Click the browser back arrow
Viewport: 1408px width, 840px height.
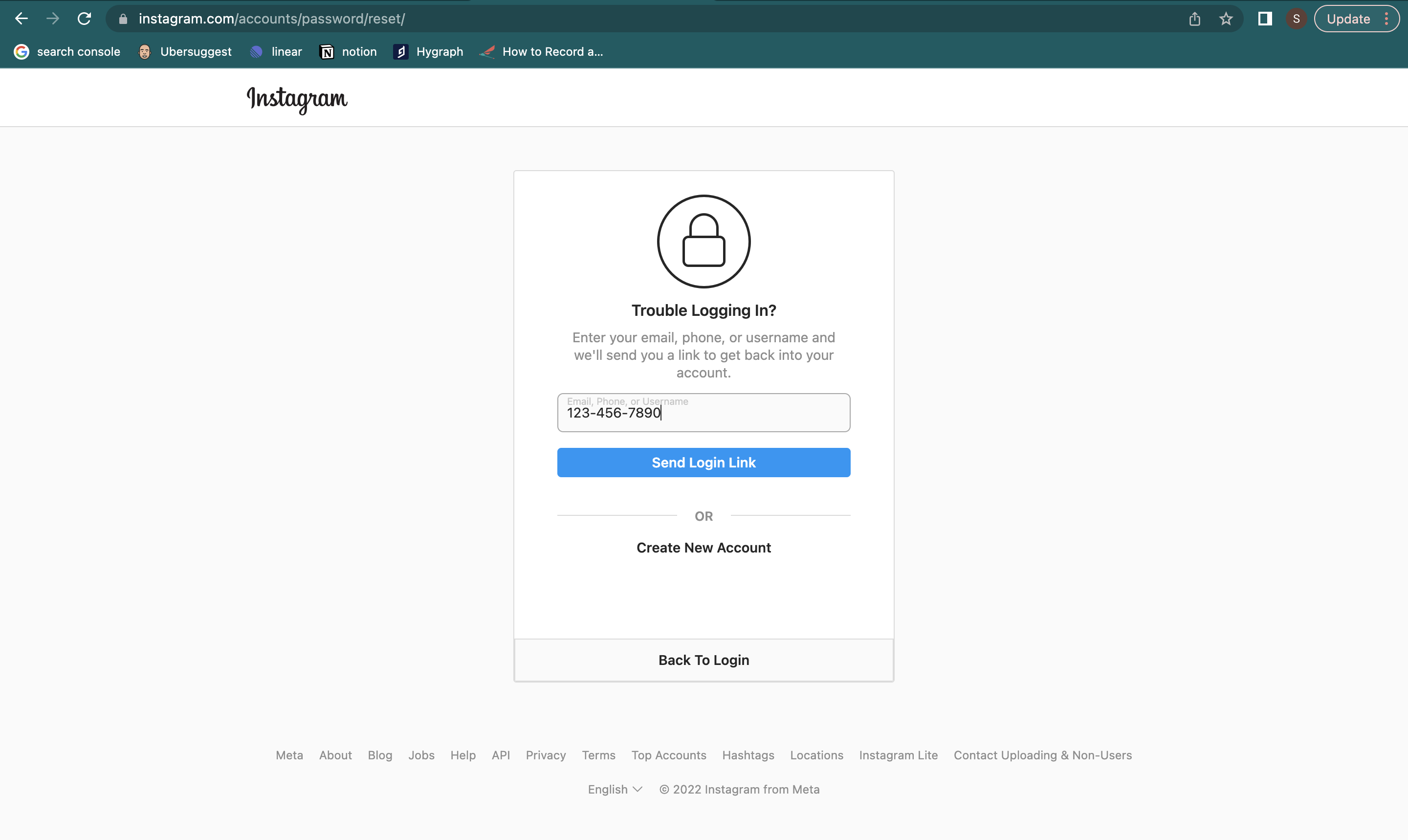(22, 19)
